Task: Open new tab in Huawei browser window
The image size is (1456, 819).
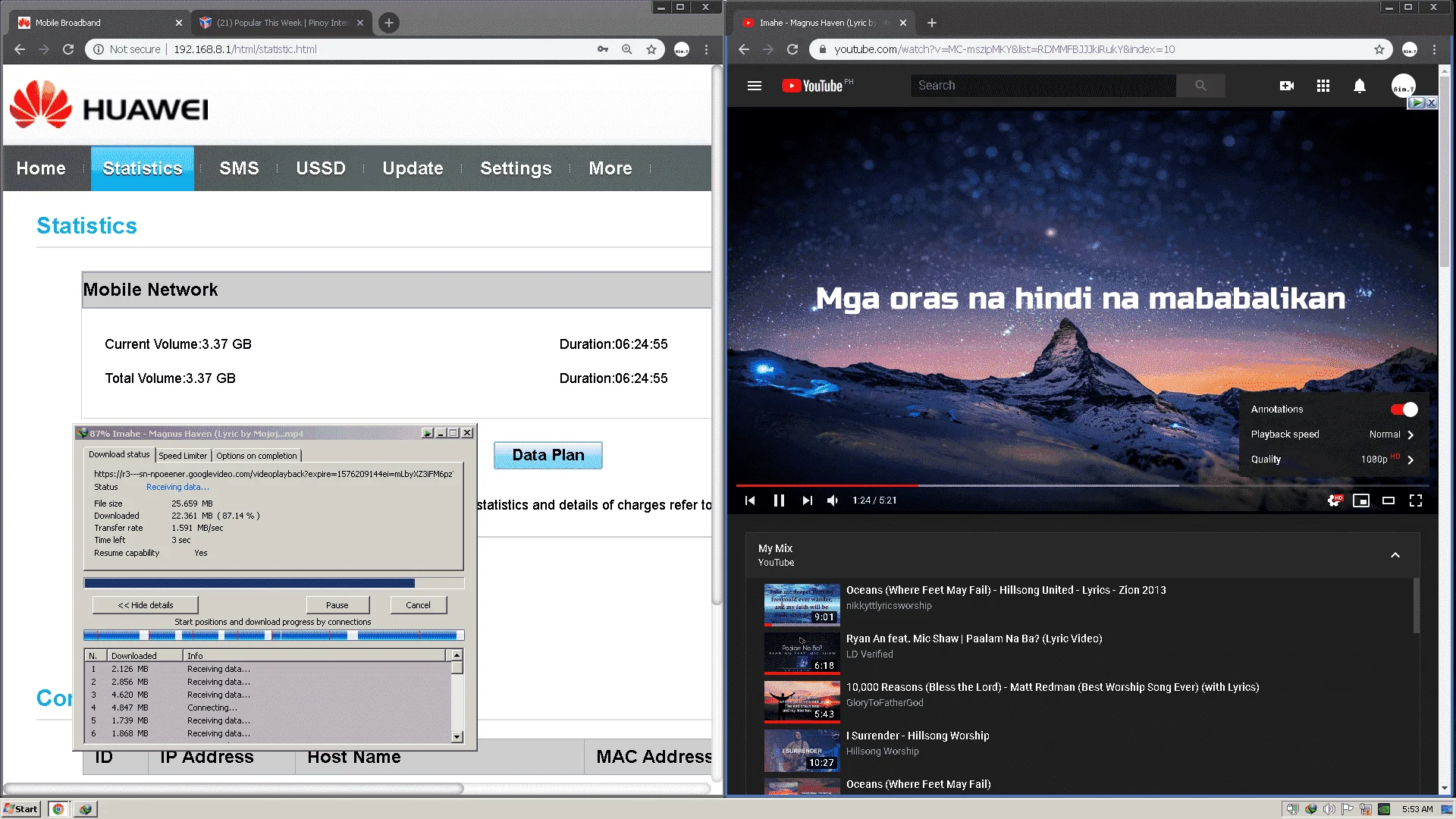Action: tap(389, 23)
